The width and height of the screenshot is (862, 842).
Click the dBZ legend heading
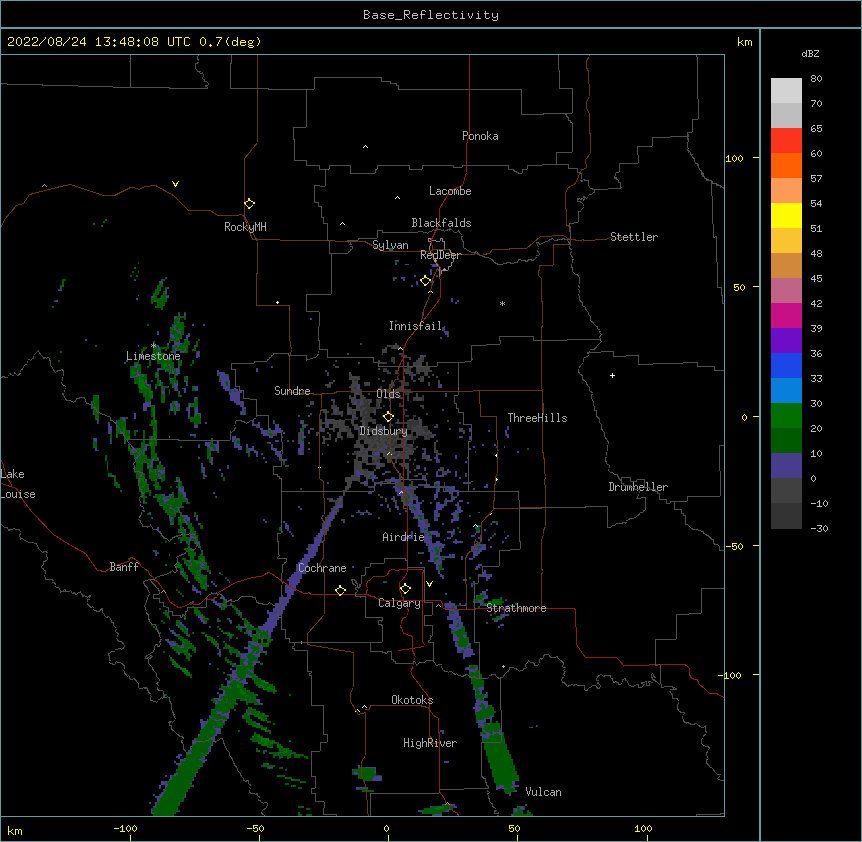pos(810,54)
